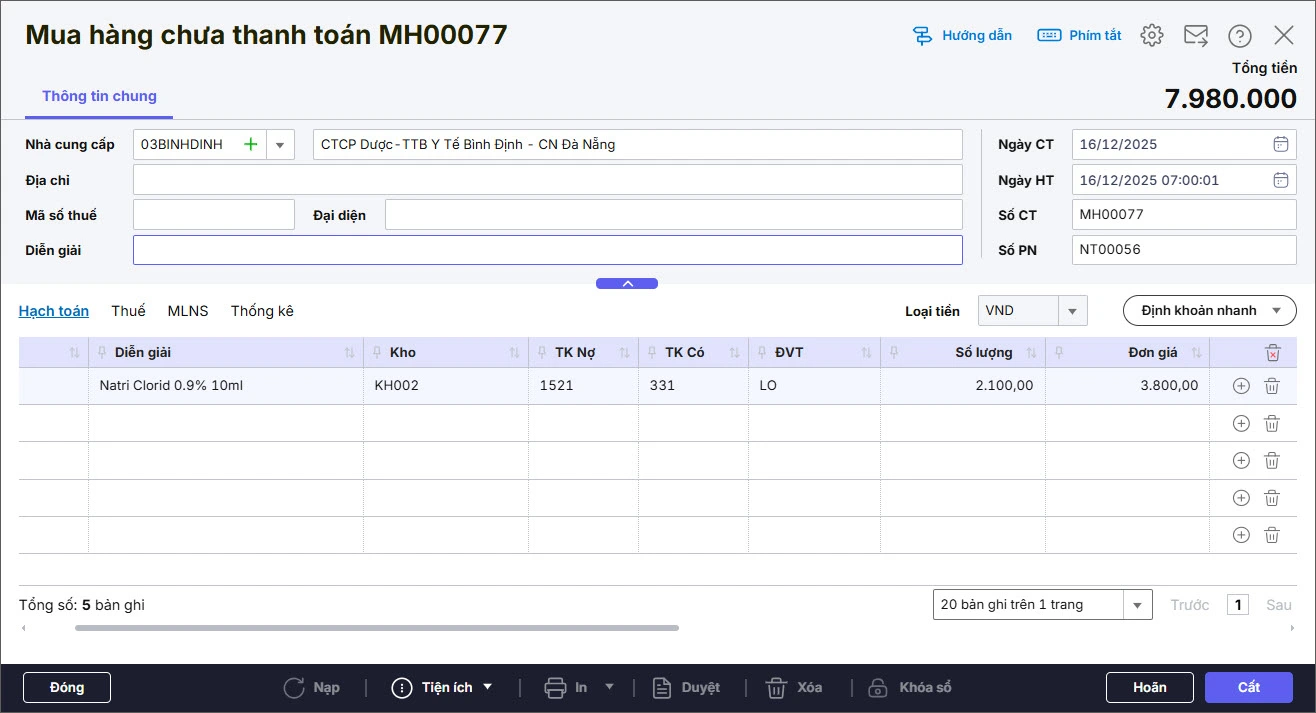
Task: Switch to Thuế tab
Action: click(128, 311)
